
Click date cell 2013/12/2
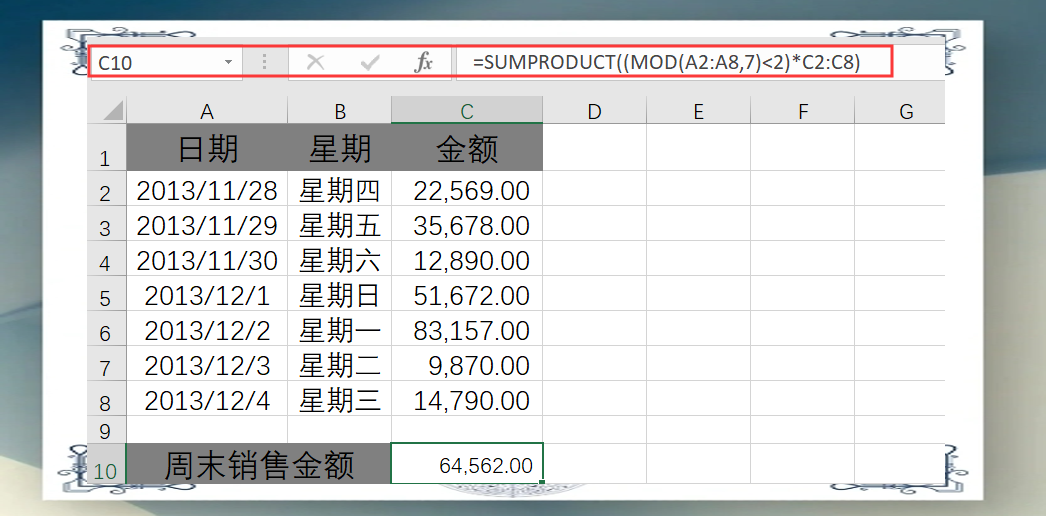tap(207, 329)
